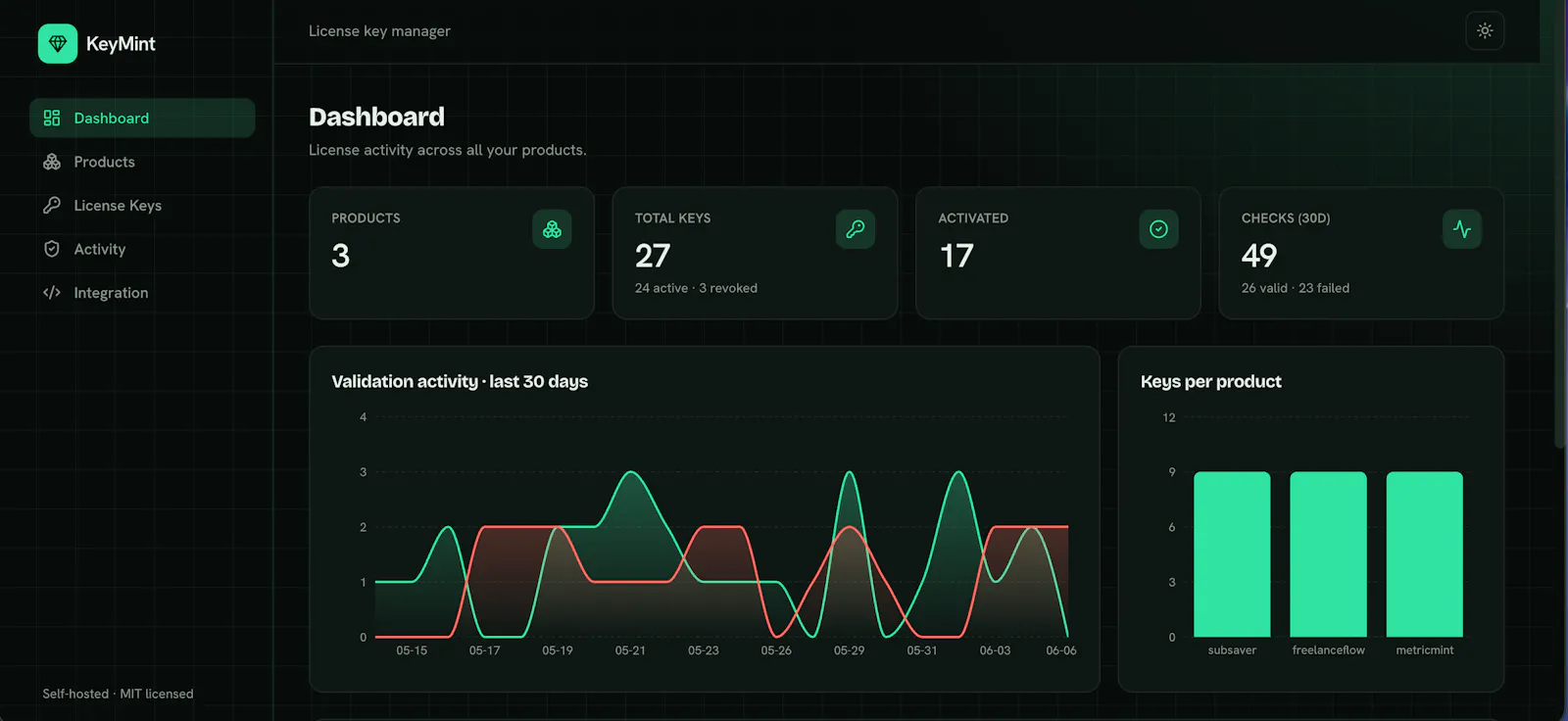Click the '26 valid · 23 failed' text

1296,288
